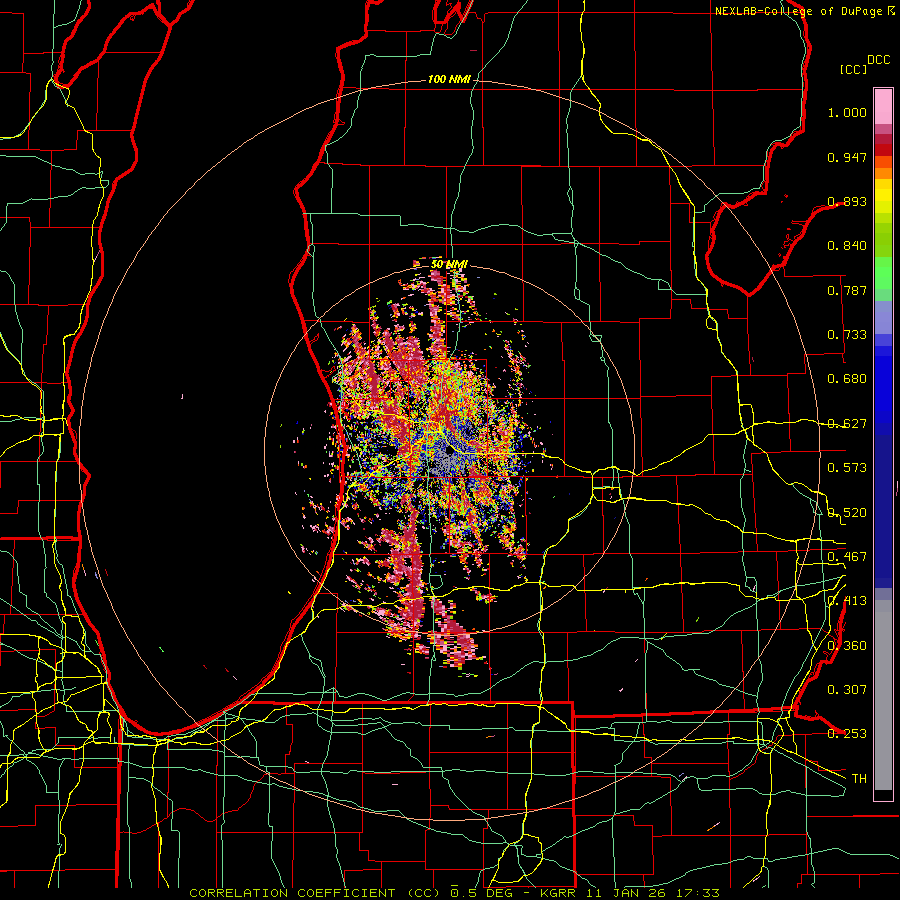Image resolution: width=900 pixels, height=900 pixels.
Task: Click the 0.893 scale value
Action: 847,201
